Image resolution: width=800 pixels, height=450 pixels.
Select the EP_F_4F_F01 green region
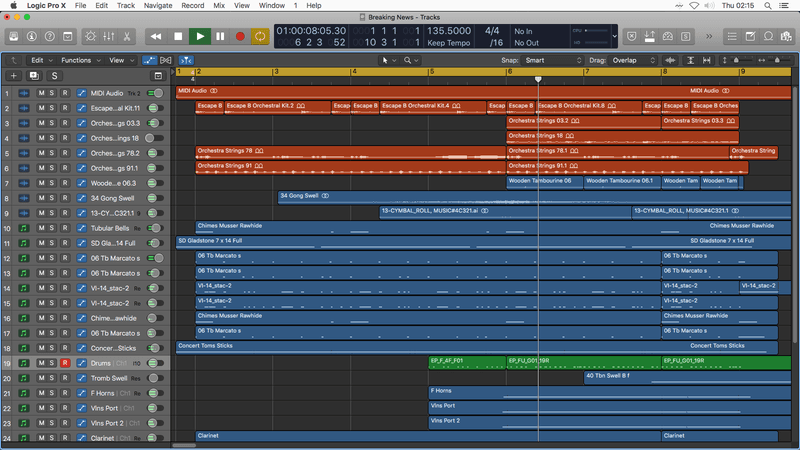(x=467, y=362)
